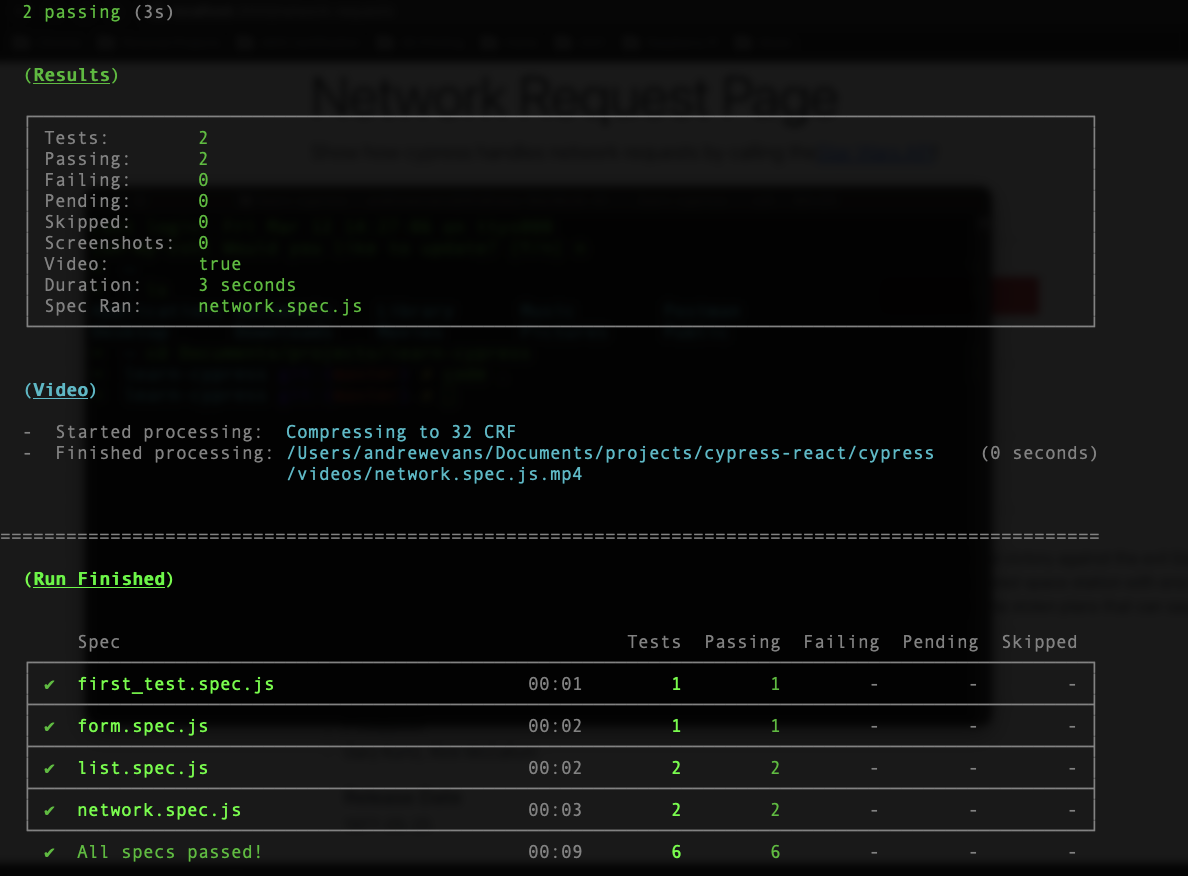Click the checkmark on the All specs passed row
The height and width of the screenshot is (876, 1188).
coord(50,851)
